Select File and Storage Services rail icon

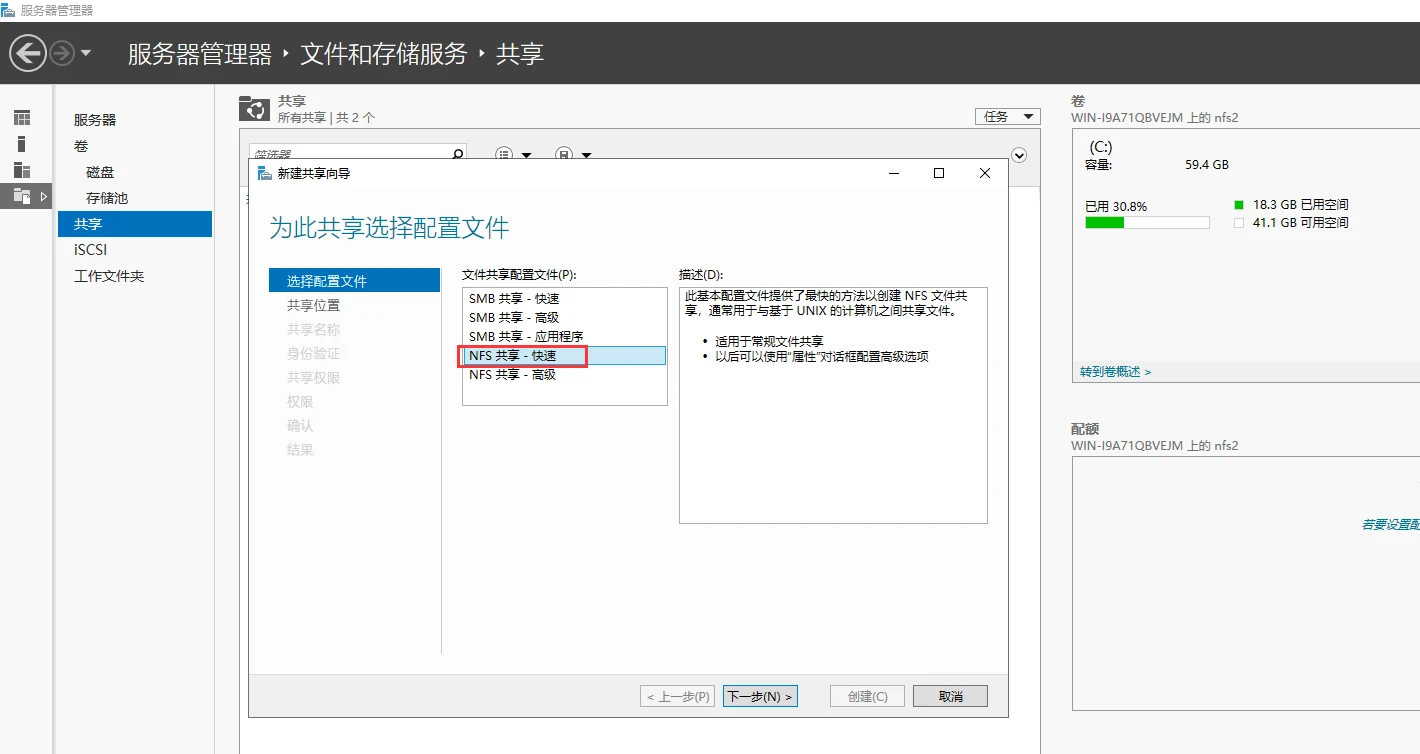pyautogui.click(x=22, y=196)
